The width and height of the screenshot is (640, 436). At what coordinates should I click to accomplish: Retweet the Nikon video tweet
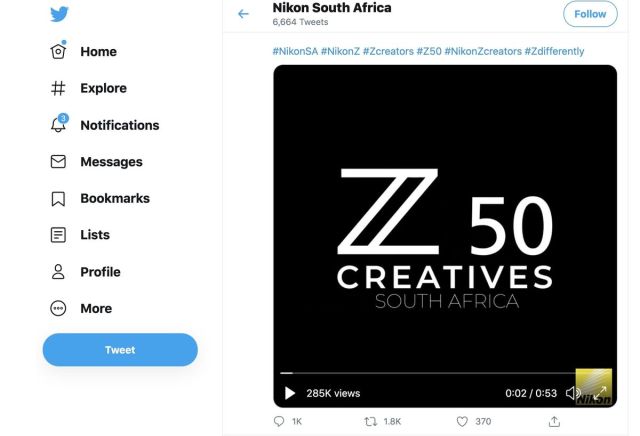click(371, 421)
